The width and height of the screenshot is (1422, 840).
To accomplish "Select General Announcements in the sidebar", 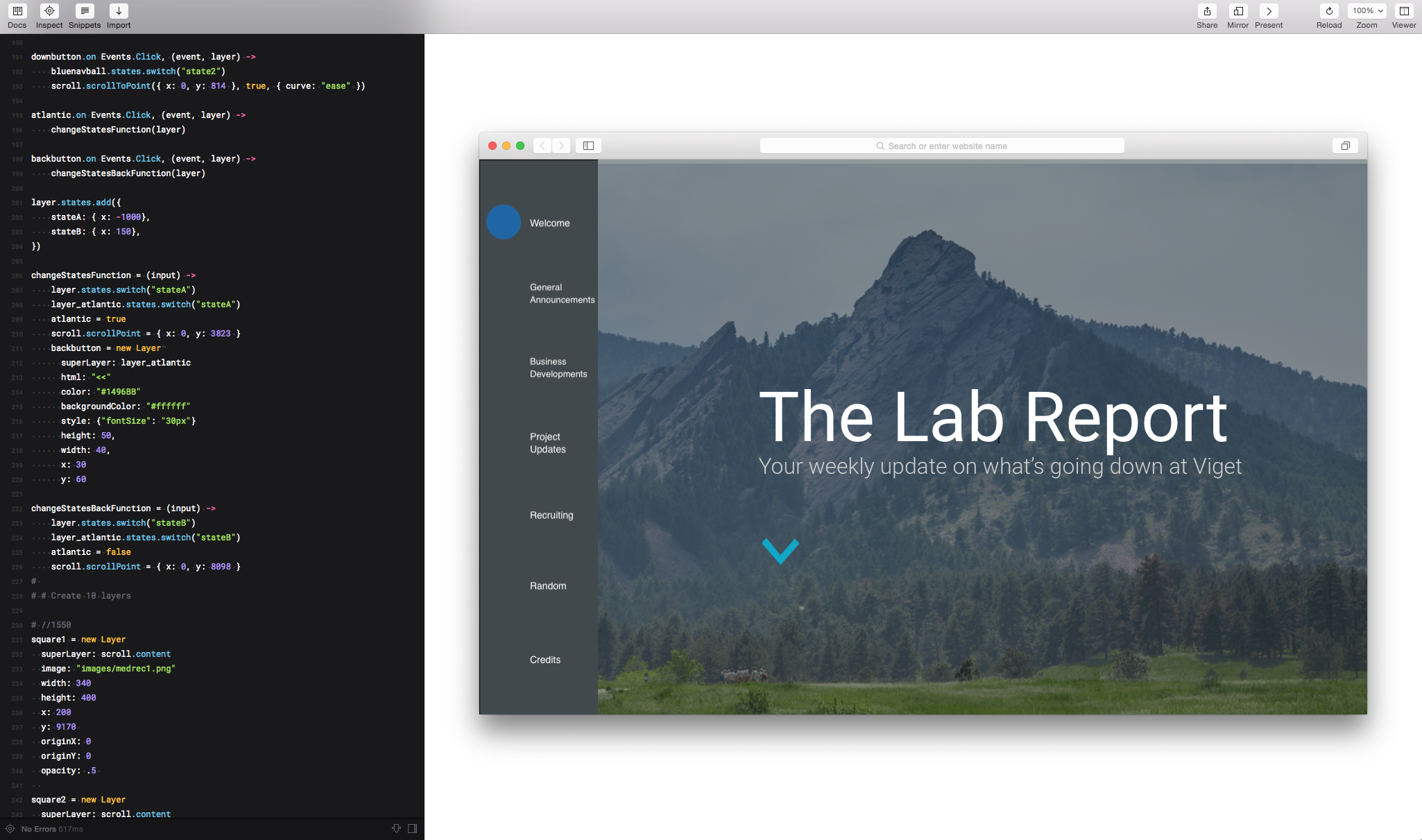I will (562, 293).
